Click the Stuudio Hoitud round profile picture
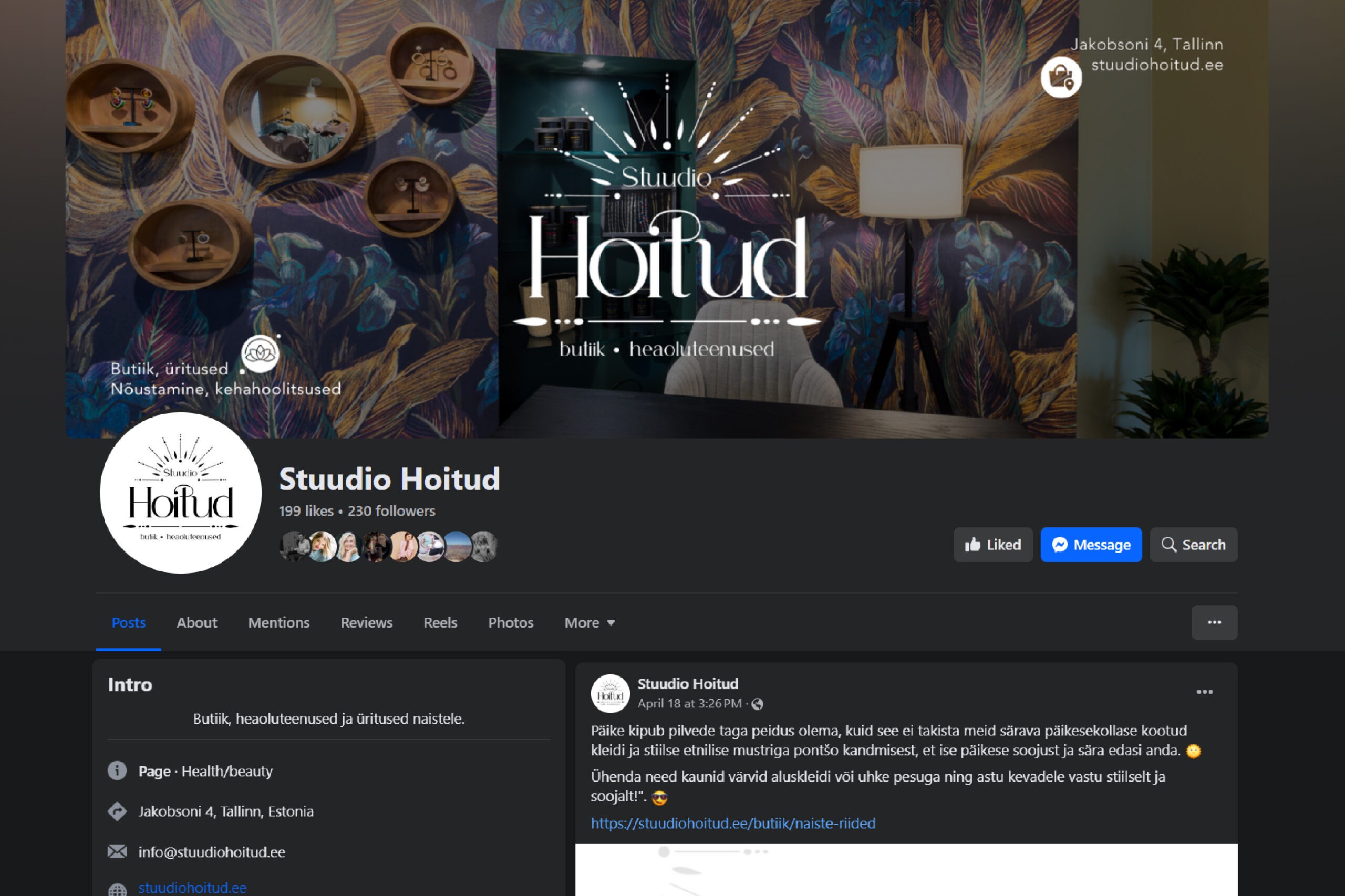This screenshot has width=1345, height=896. 181,493
